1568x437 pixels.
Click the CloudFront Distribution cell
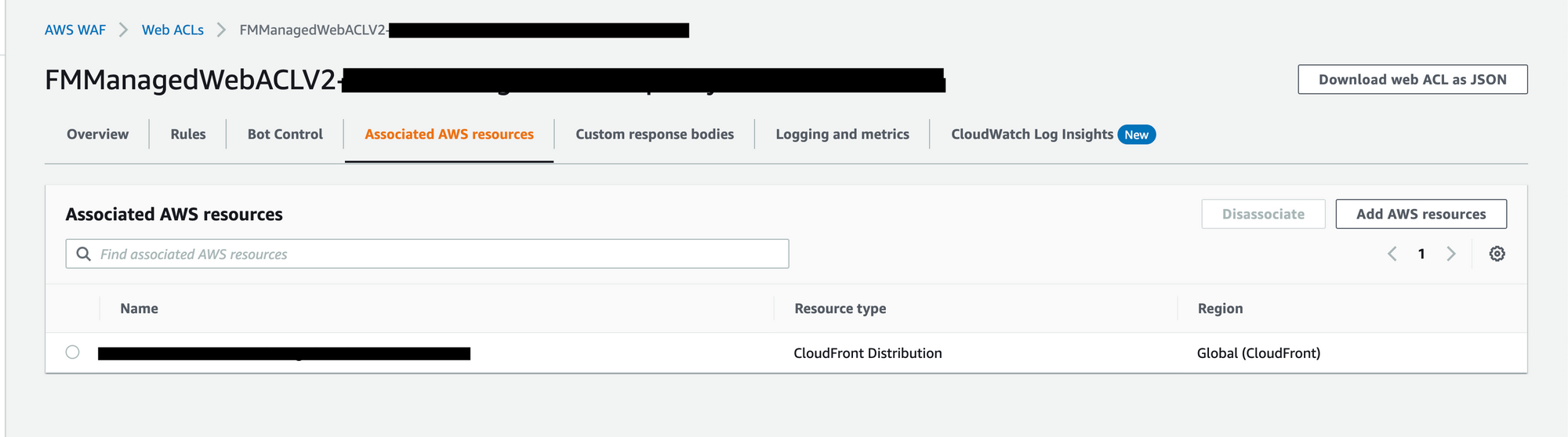868,353
